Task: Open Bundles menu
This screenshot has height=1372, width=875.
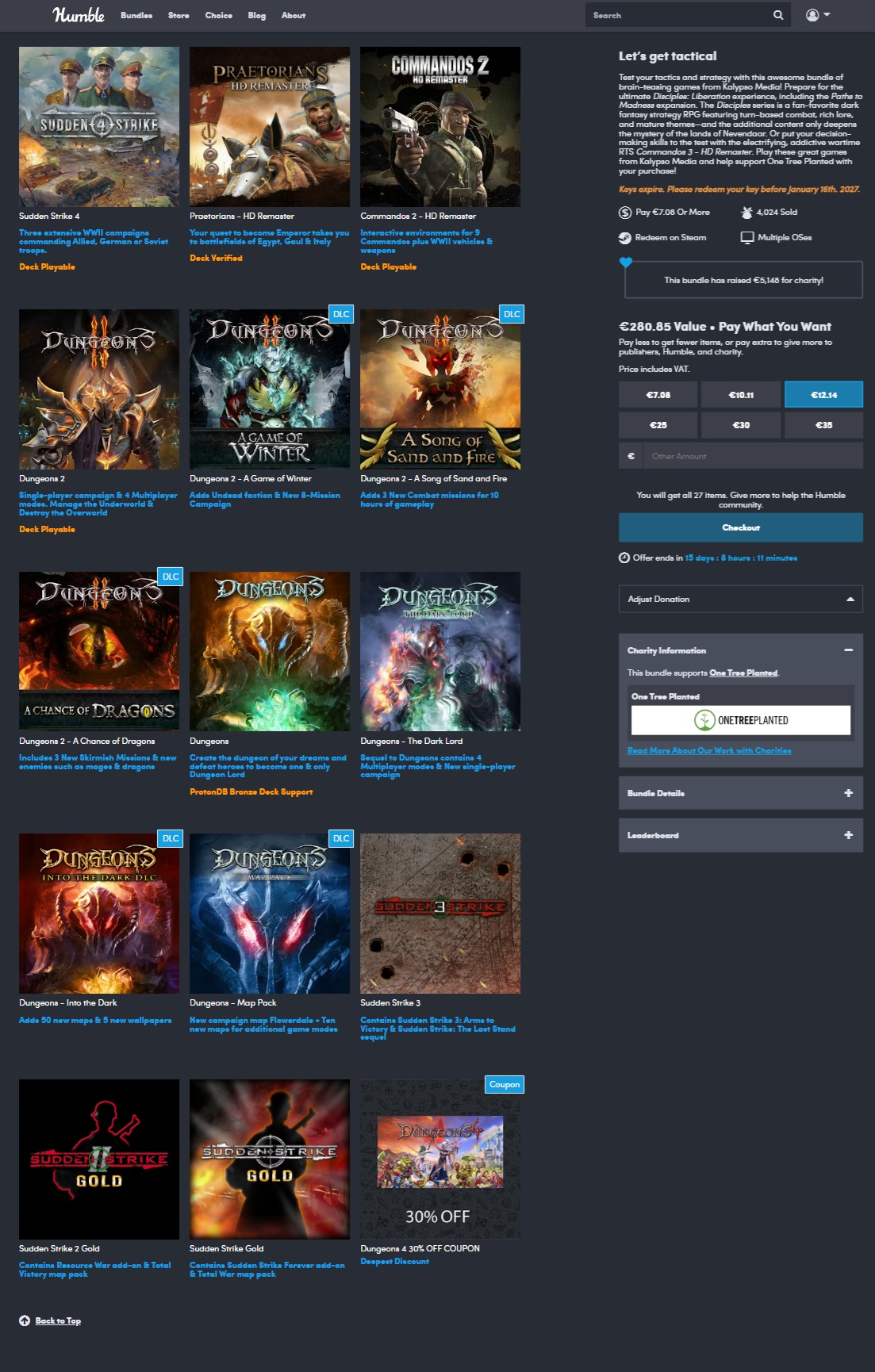Action: pos(136,15)
